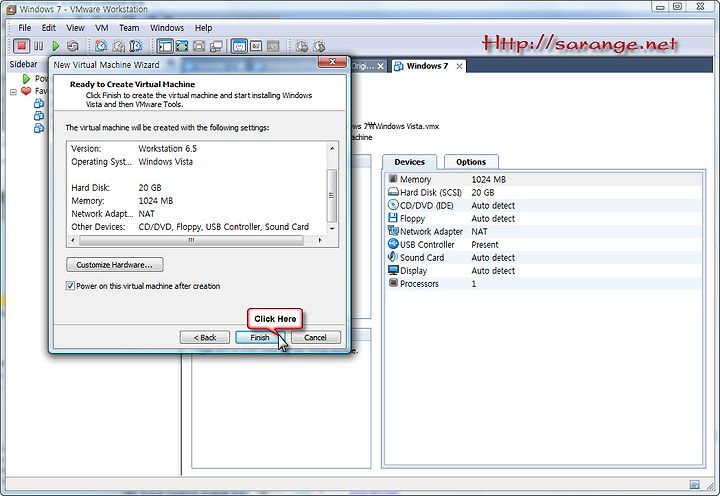
Task: Click the Revert to Snapshot toolbar icon
Action: (119, 46)
